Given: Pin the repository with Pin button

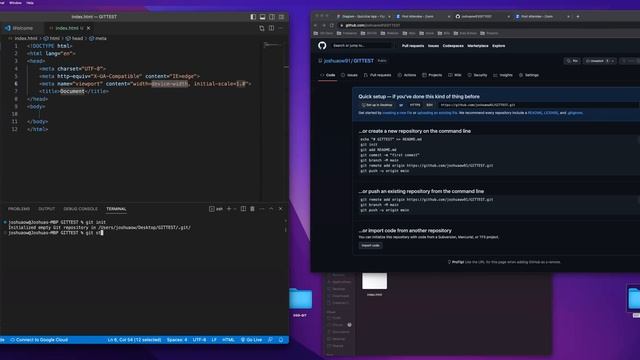Looking at the screenshot, I should [x=572, y=61].
